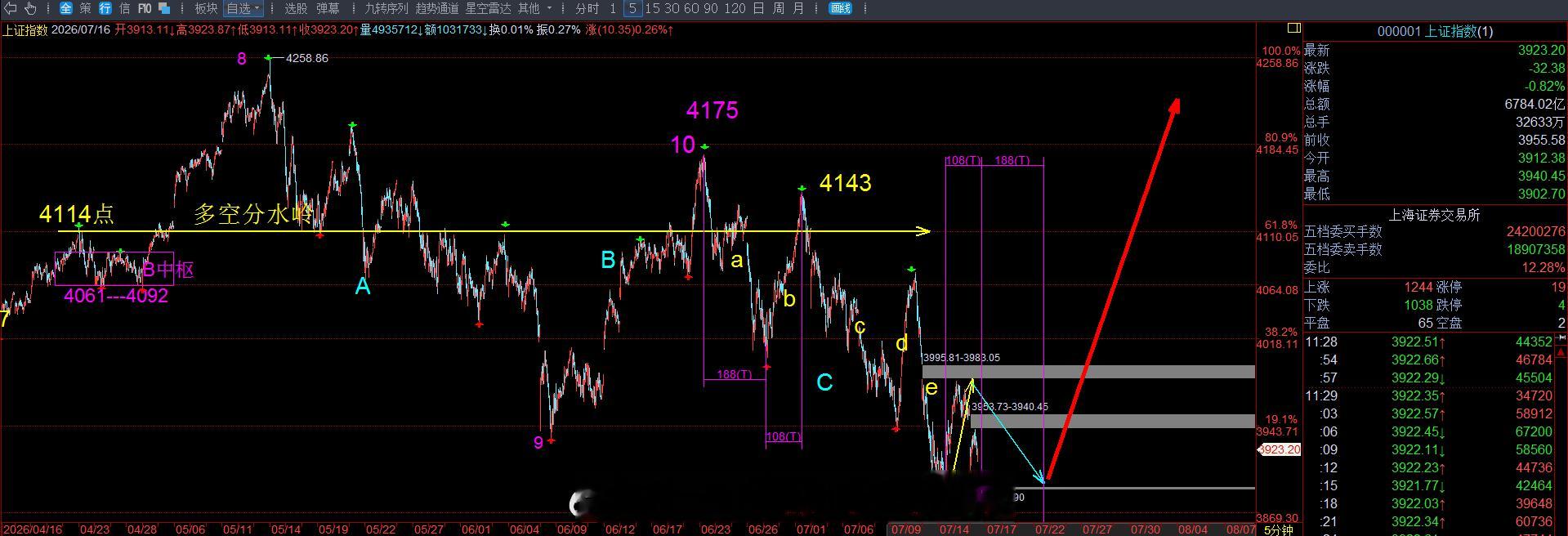
Task: Click the multi-window layout icon
Action: click(164, 8)
